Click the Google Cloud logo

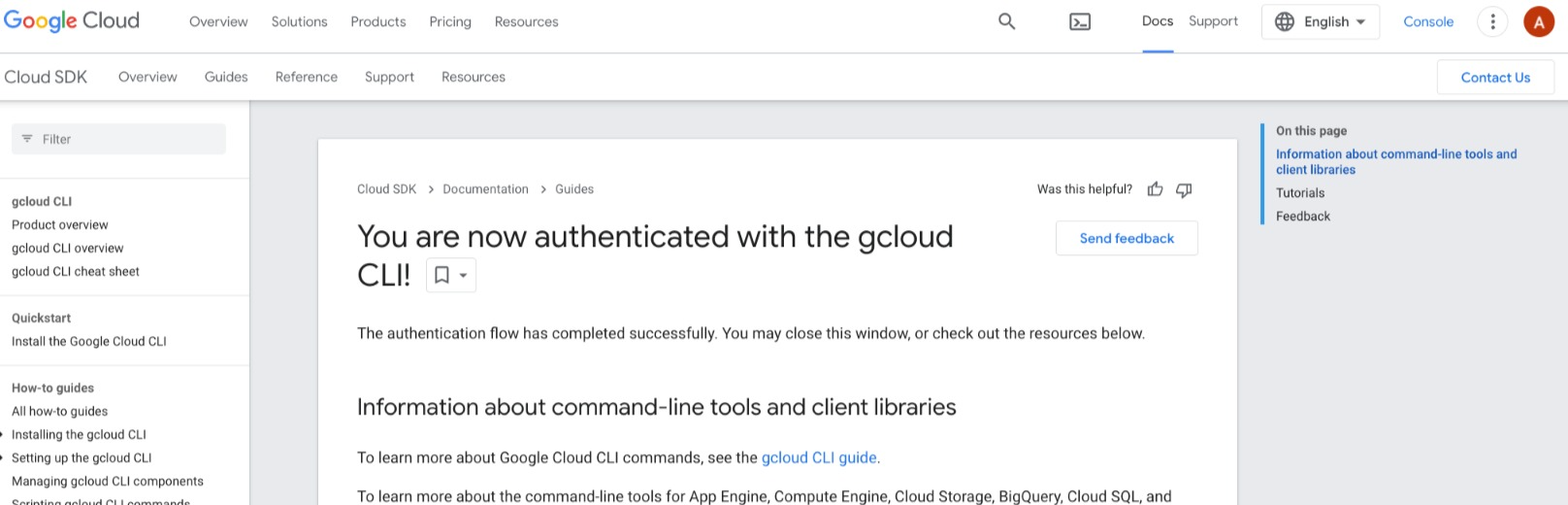tap(72, 20)
